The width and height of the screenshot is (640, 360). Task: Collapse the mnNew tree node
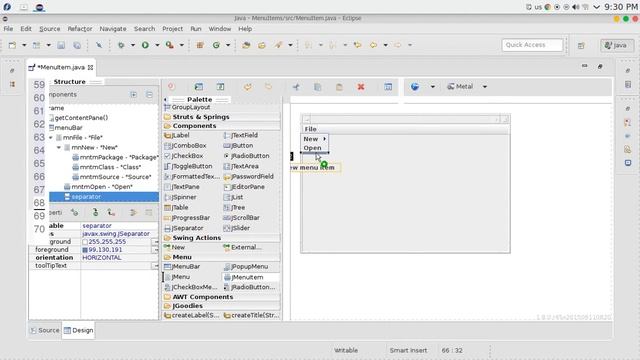(59, 147)
